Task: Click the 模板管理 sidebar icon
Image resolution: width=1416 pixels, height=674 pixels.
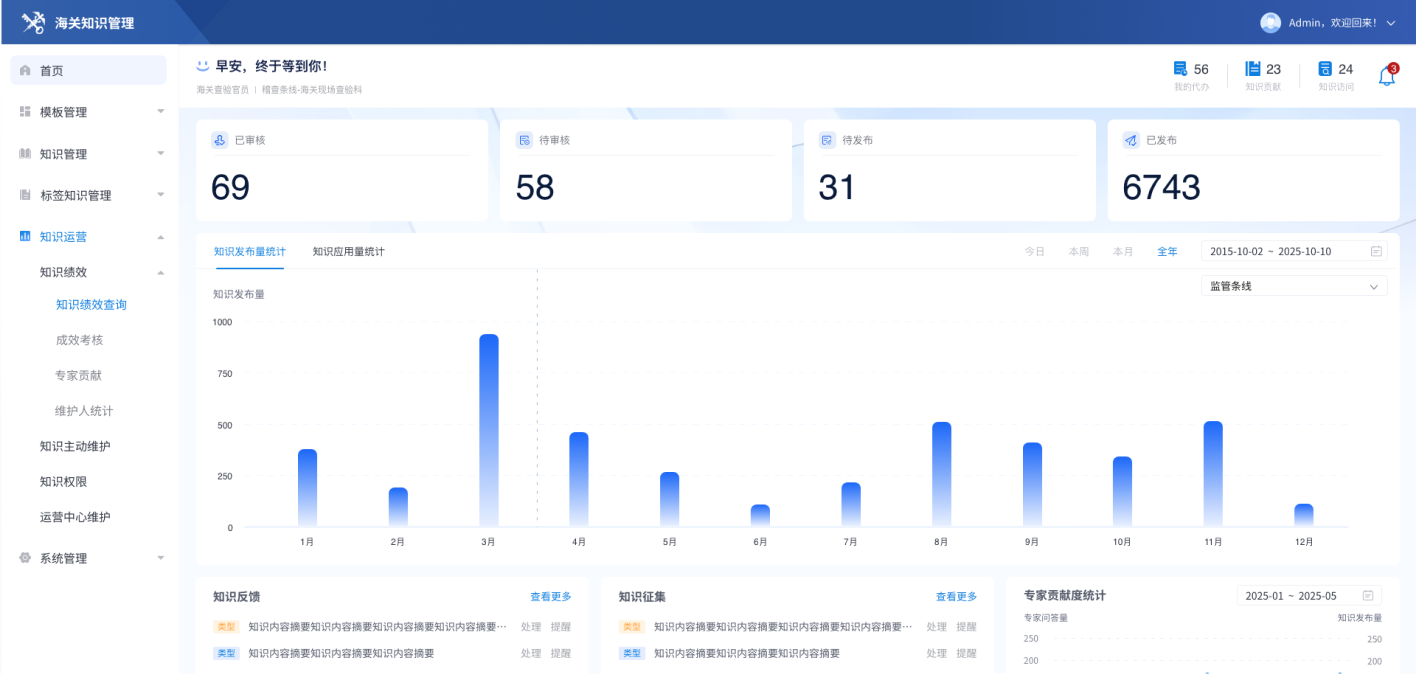Action: [25, 112]
